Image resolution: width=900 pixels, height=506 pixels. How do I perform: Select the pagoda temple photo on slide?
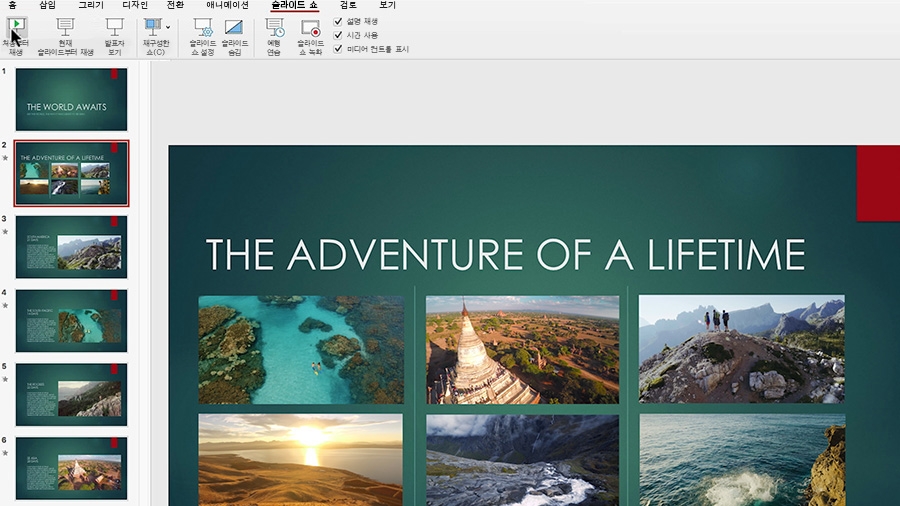tap(522, 349)
